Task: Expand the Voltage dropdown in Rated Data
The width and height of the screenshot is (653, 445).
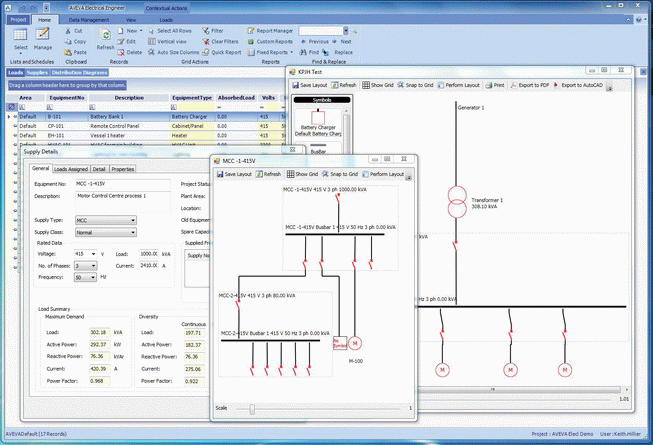Action: pyautogui.click(x=93, y=254)
